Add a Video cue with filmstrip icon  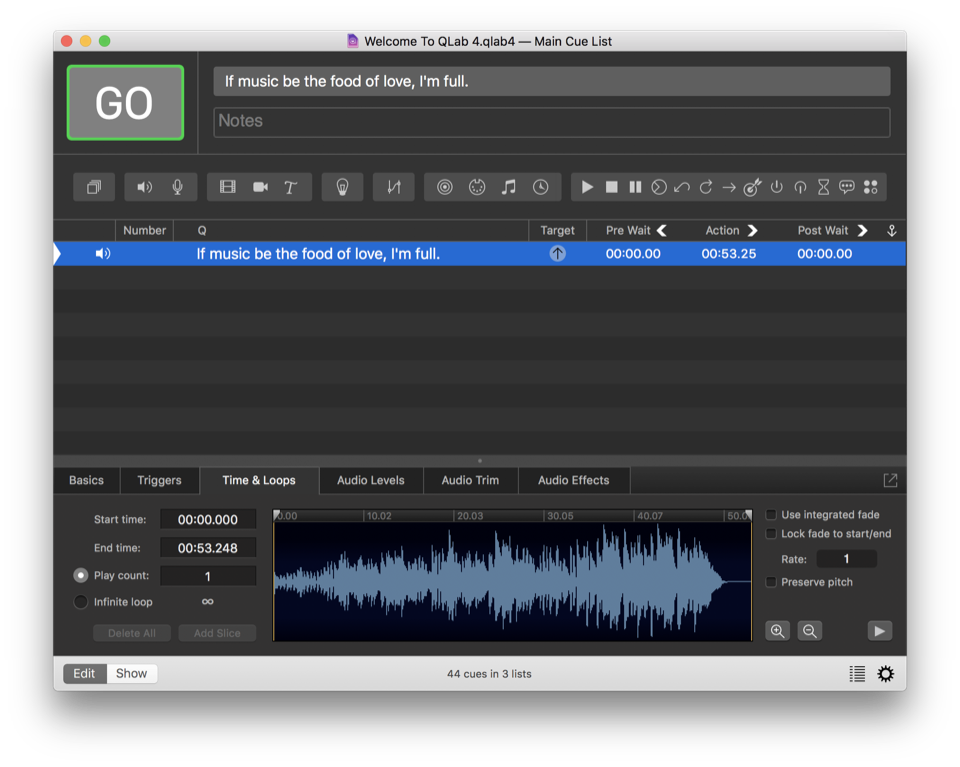click(x=228, y=187)
